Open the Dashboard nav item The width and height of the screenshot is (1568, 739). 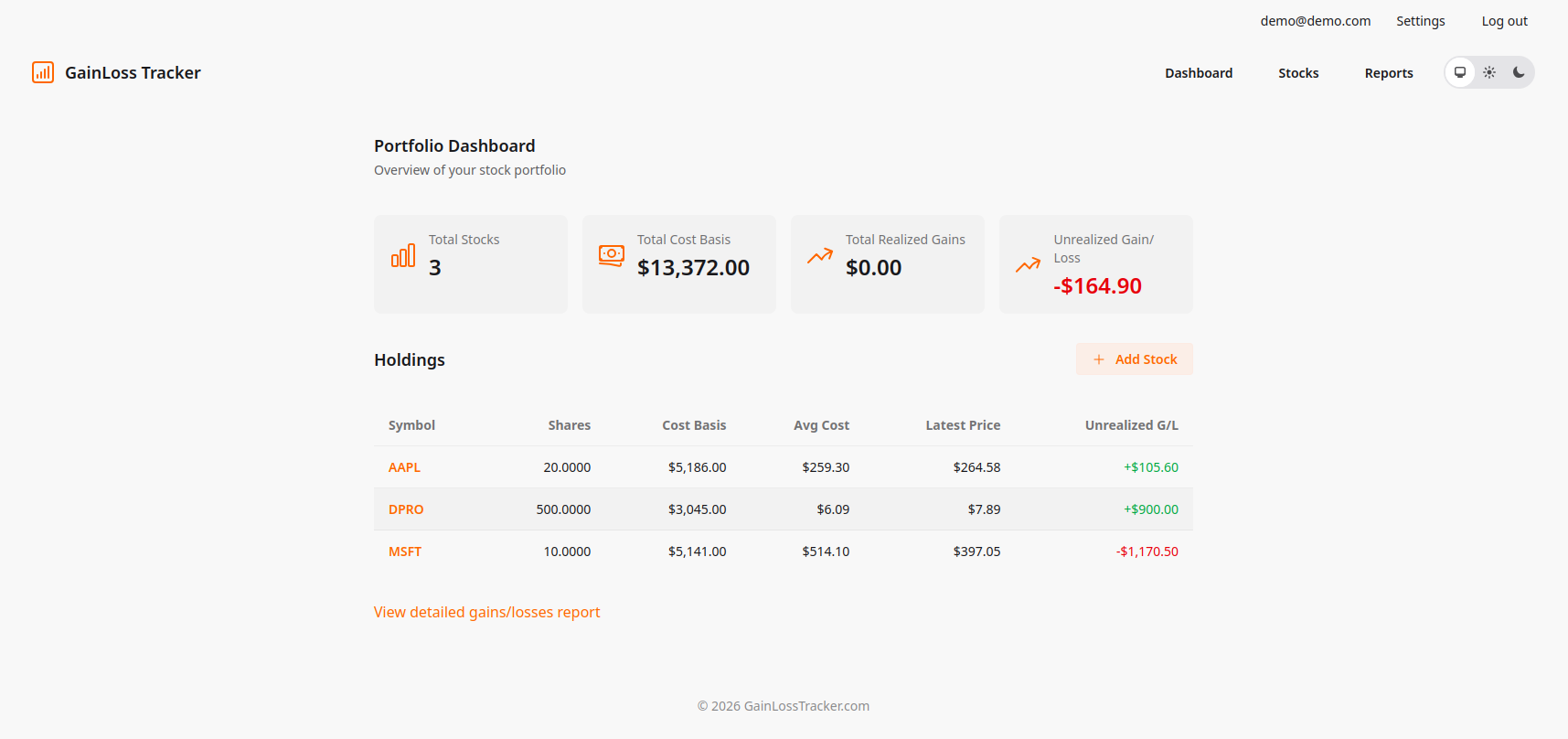tap(1198, 73)
